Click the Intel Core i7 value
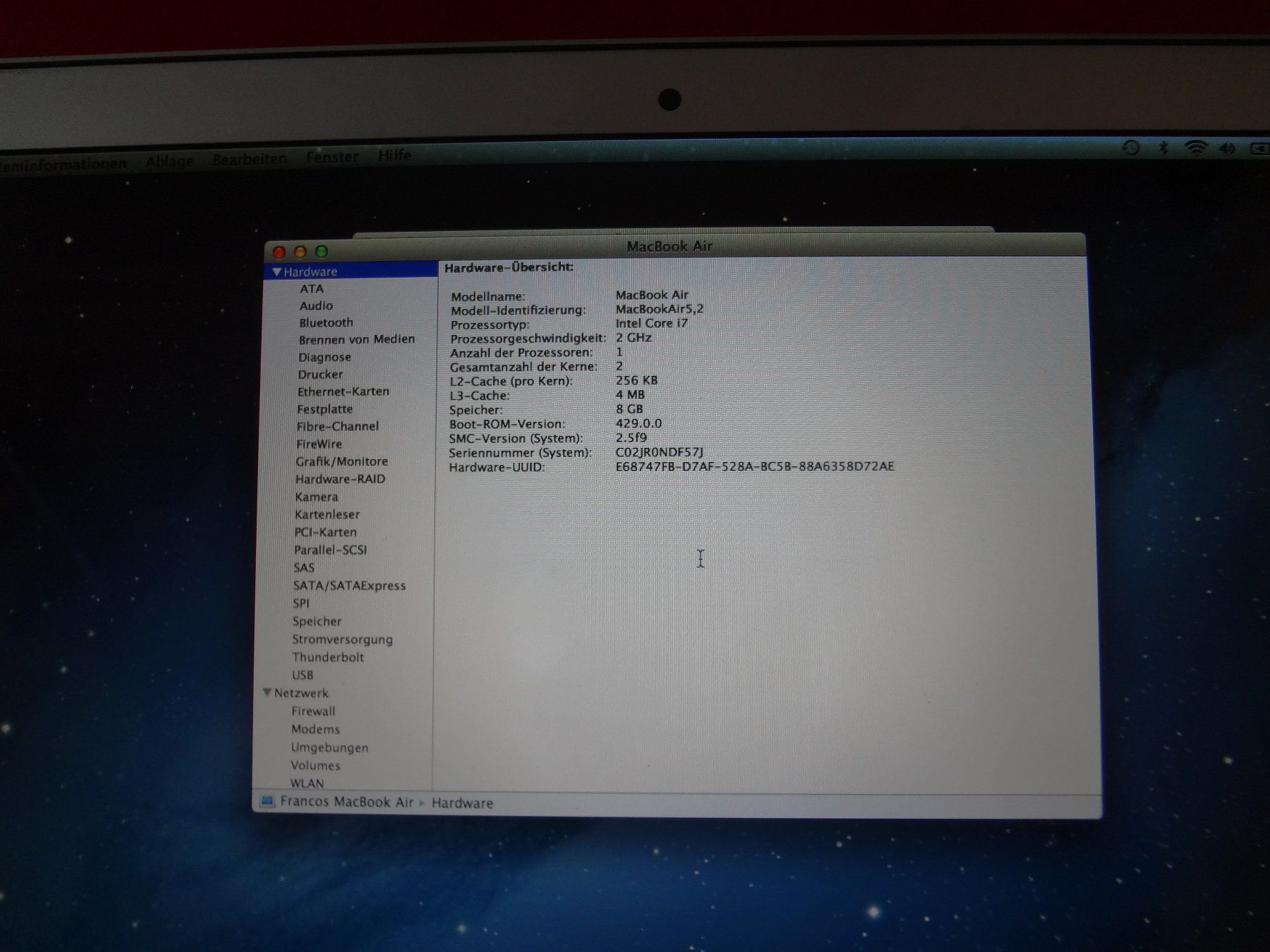 point(651,323)
